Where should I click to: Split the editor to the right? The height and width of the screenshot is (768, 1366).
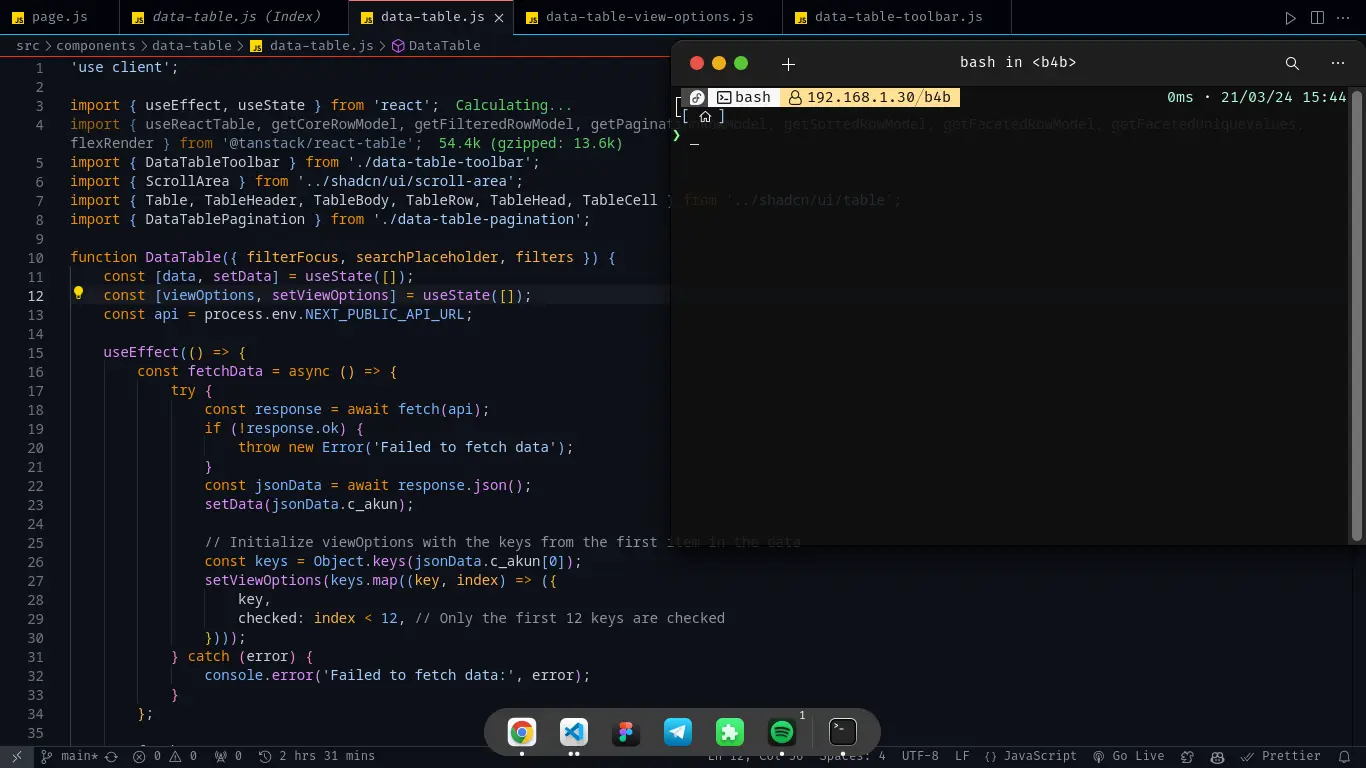pyautogui.click(x=1317, y=18)
